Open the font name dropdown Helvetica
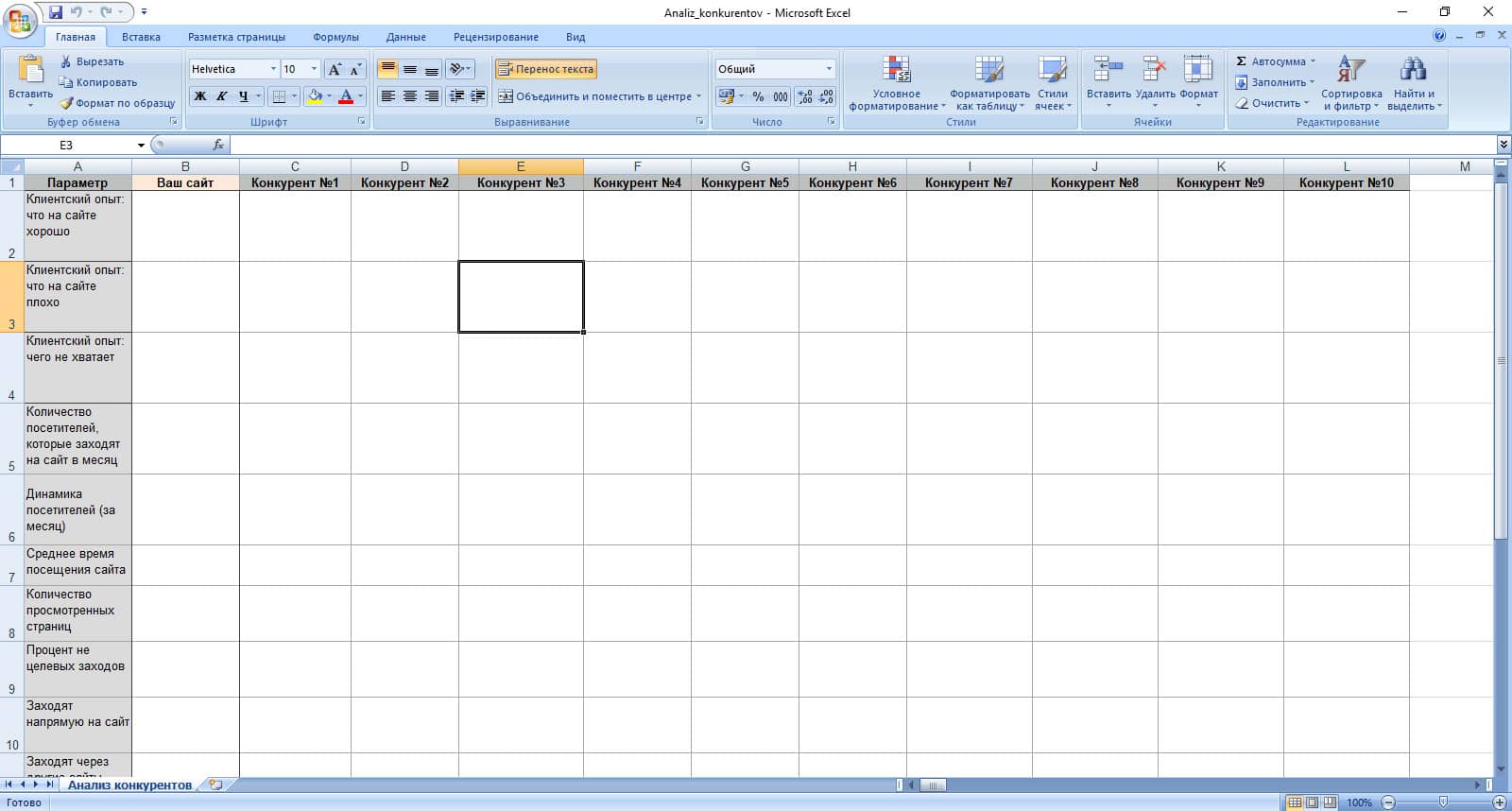 point(273,69)
